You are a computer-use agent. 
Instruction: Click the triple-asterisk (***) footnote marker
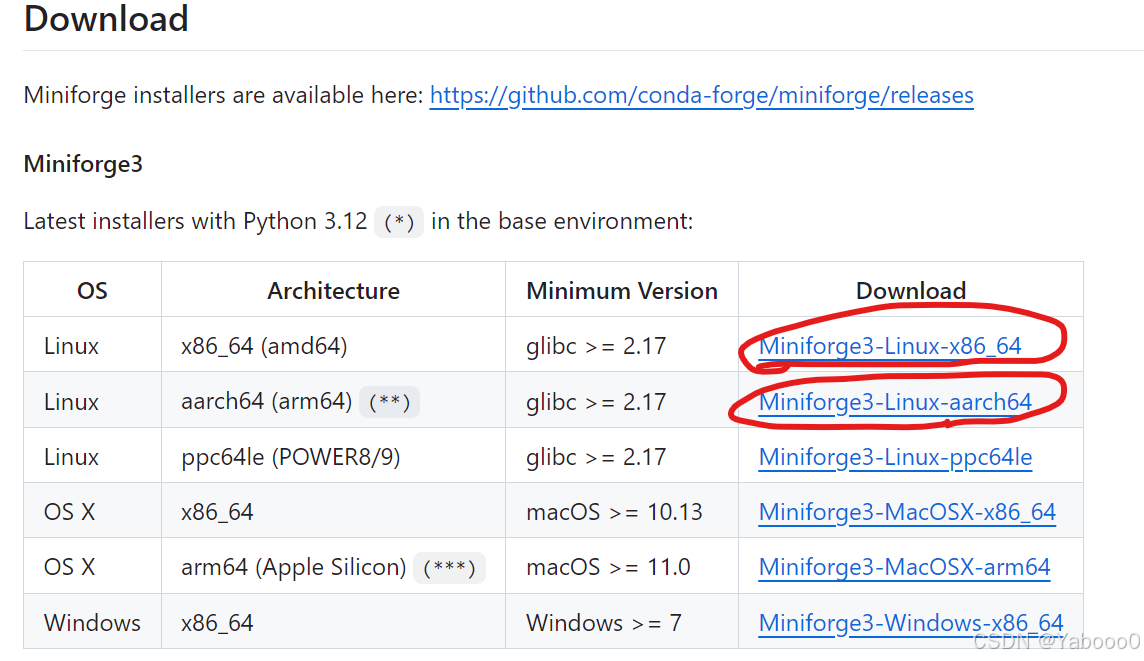449,568
